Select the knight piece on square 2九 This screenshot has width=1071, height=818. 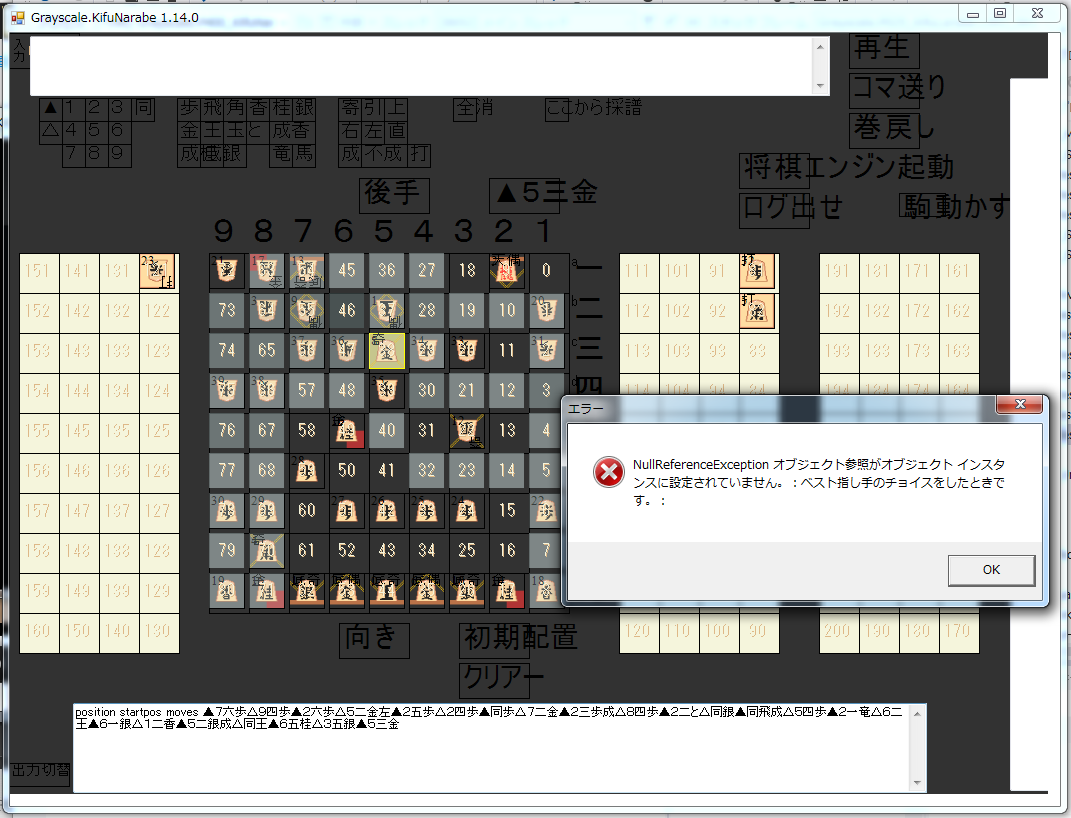507,591
